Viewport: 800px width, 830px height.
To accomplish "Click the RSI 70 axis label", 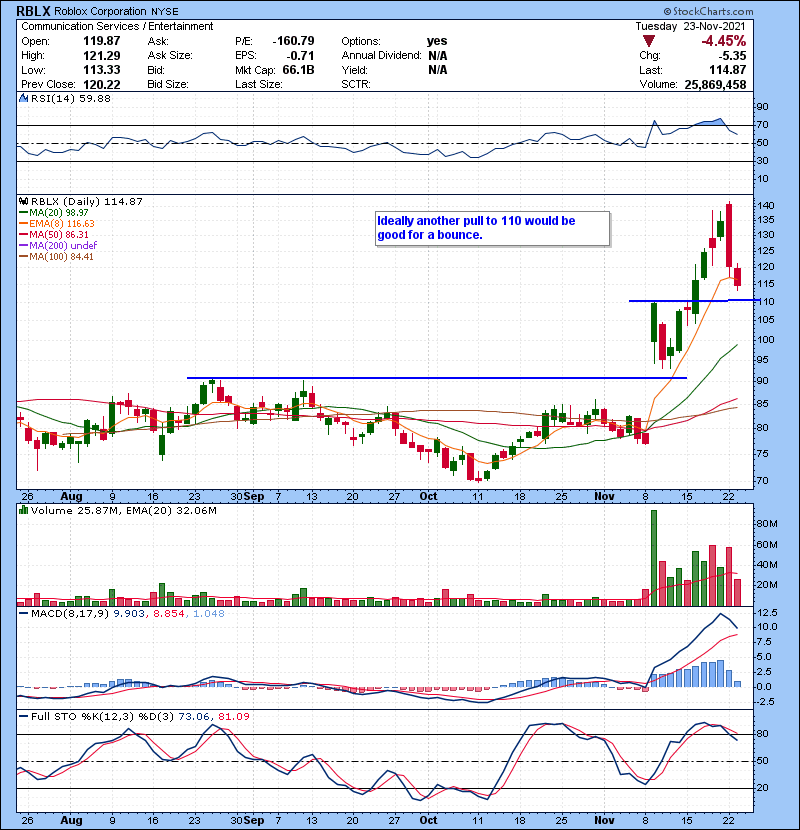I will tap(762, 125).
